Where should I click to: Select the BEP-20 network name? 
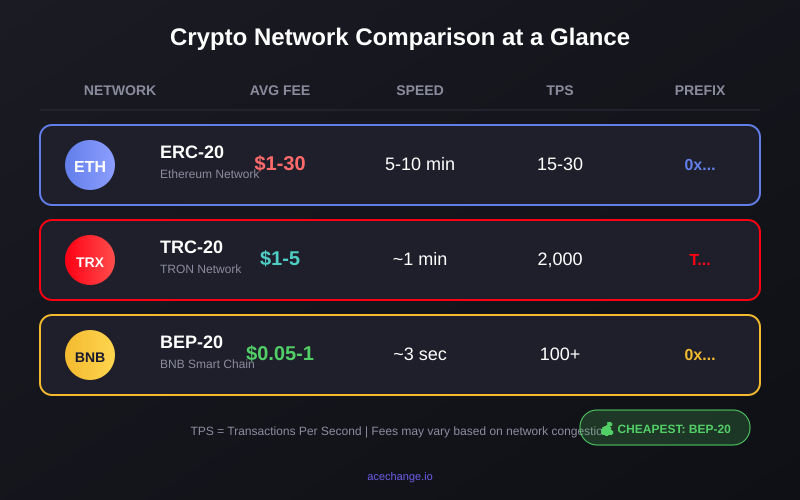pyautogui.click(x=191, y=342)
